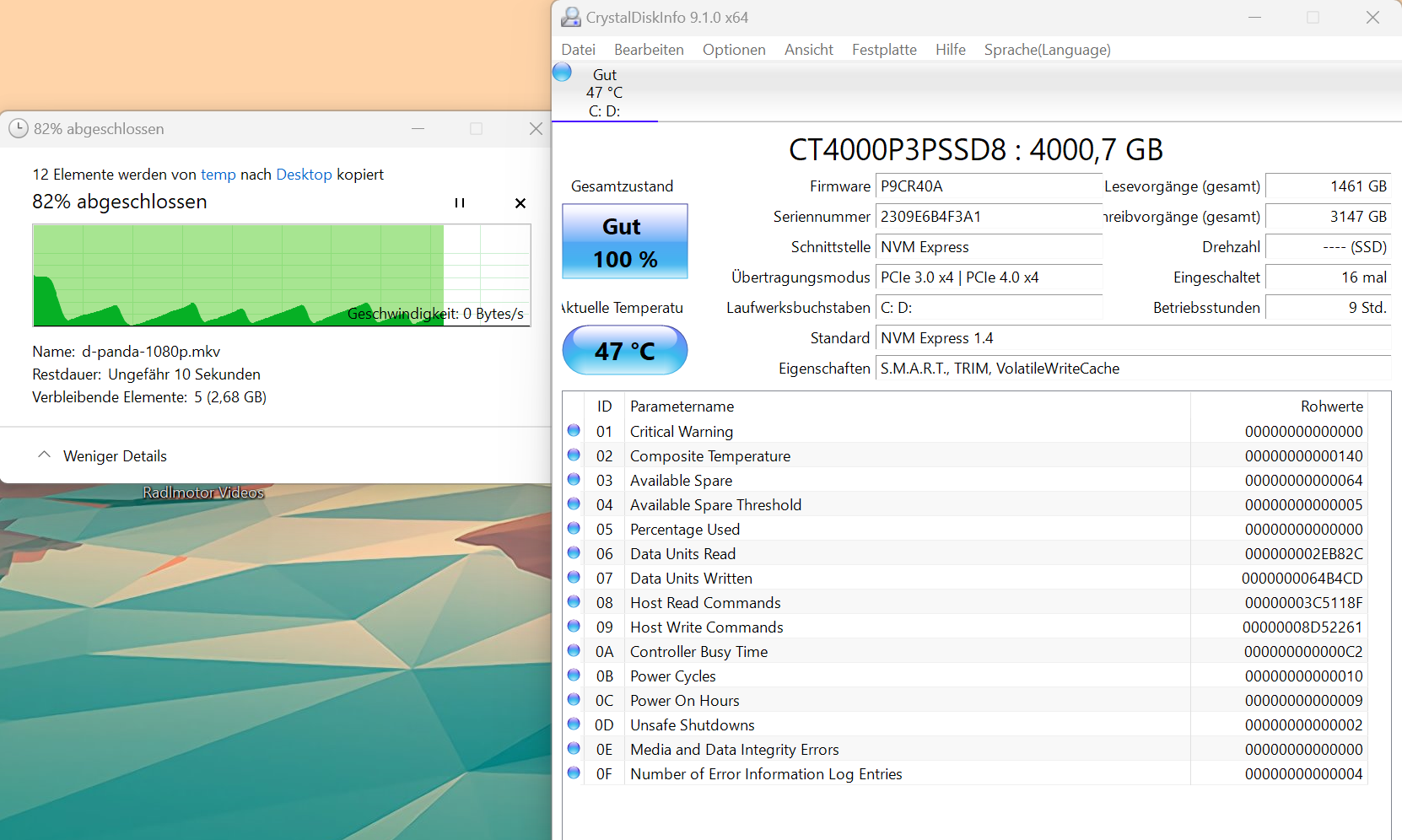Viewport: 1402px width, 840px height.
Task: Click the clock icon in copy dialog title
Action: point(19,128)
